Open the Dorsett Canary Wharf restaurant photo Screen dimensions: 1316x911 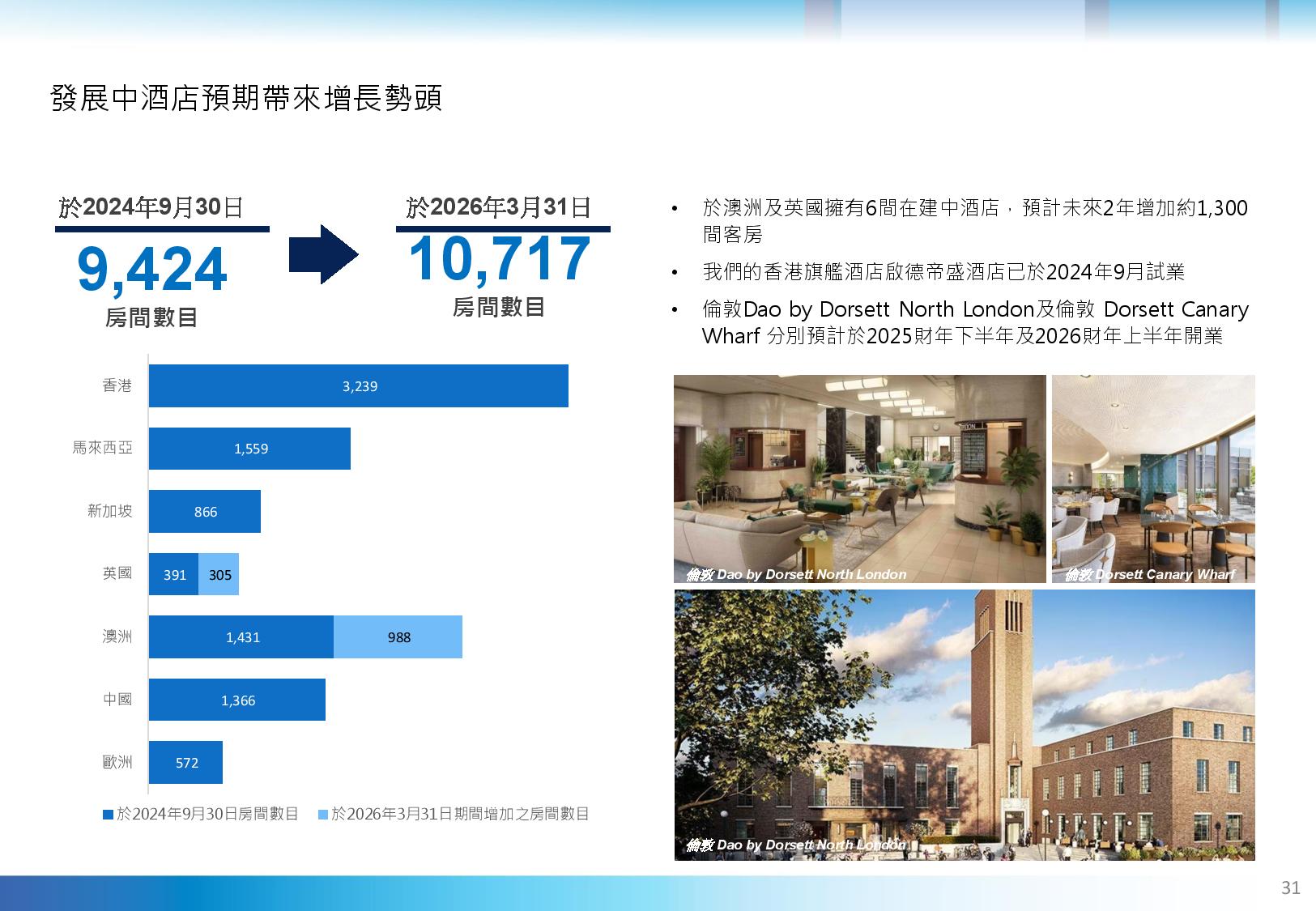pos(1153,479)
